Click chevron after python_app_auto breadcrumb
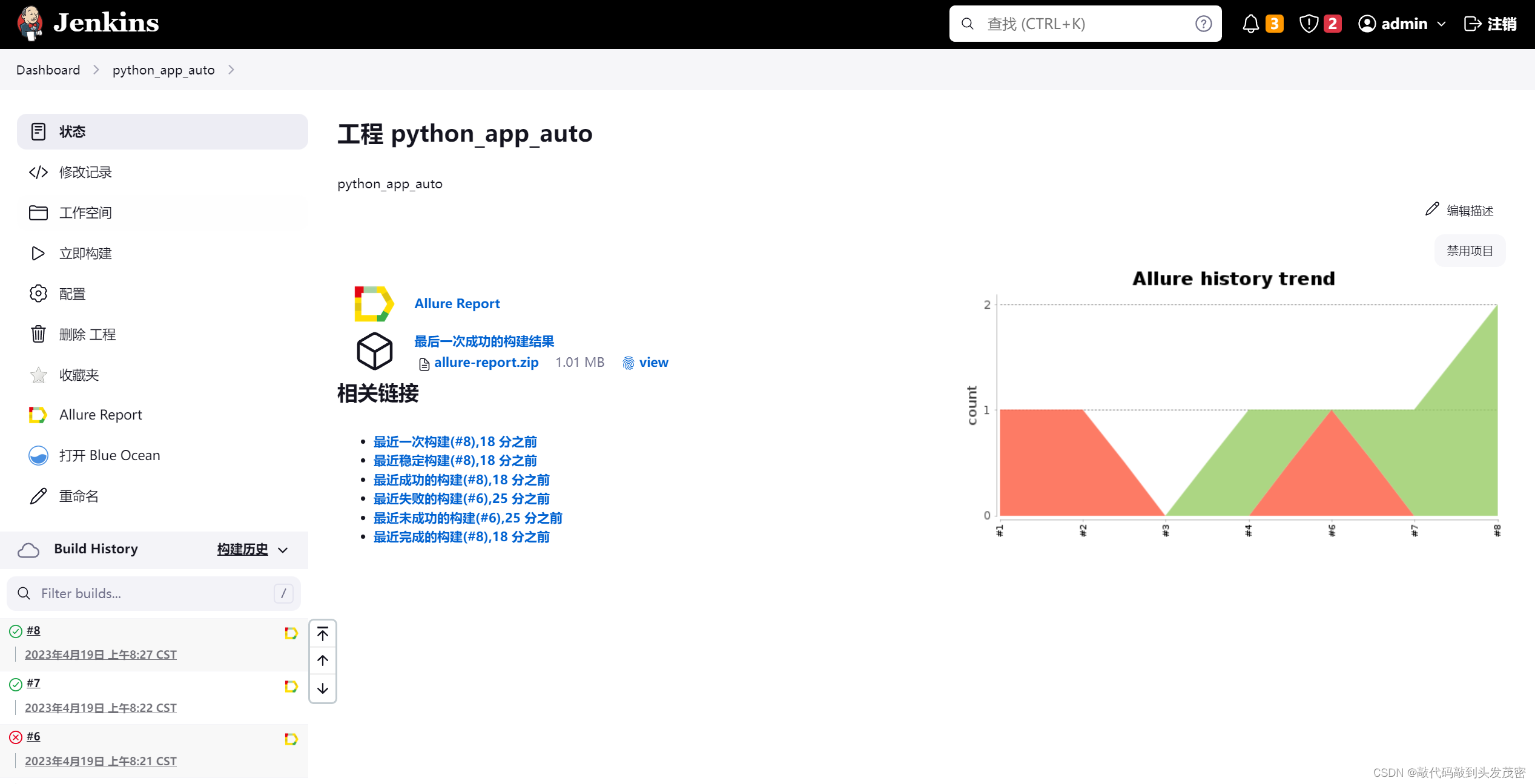 pyautogui.click(x=231, y=70)
